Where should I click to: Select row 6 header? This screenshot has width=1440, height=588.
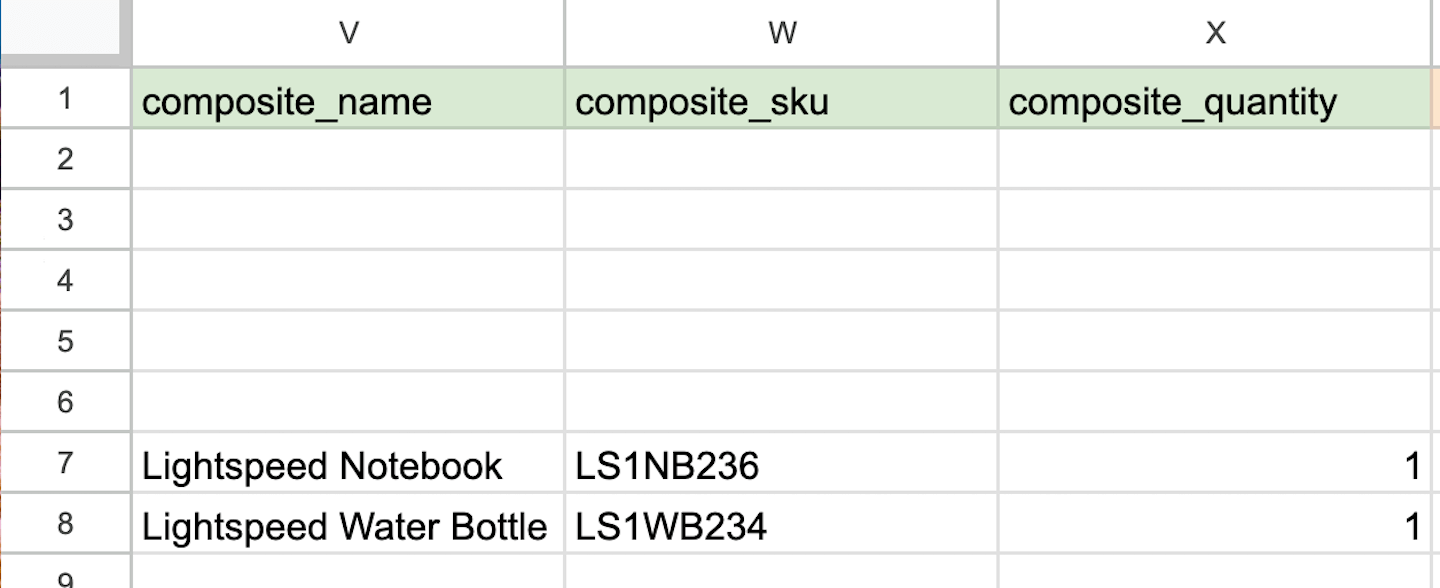[x=65, y=402]
